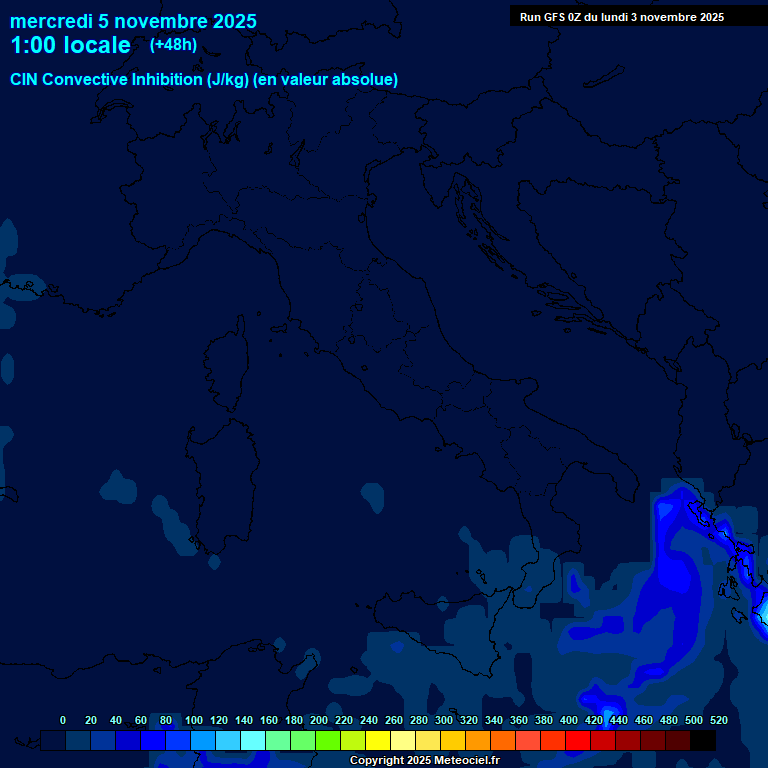Click the legend scale number '140'
Screen dimensions: 768x768
point(244,720)
